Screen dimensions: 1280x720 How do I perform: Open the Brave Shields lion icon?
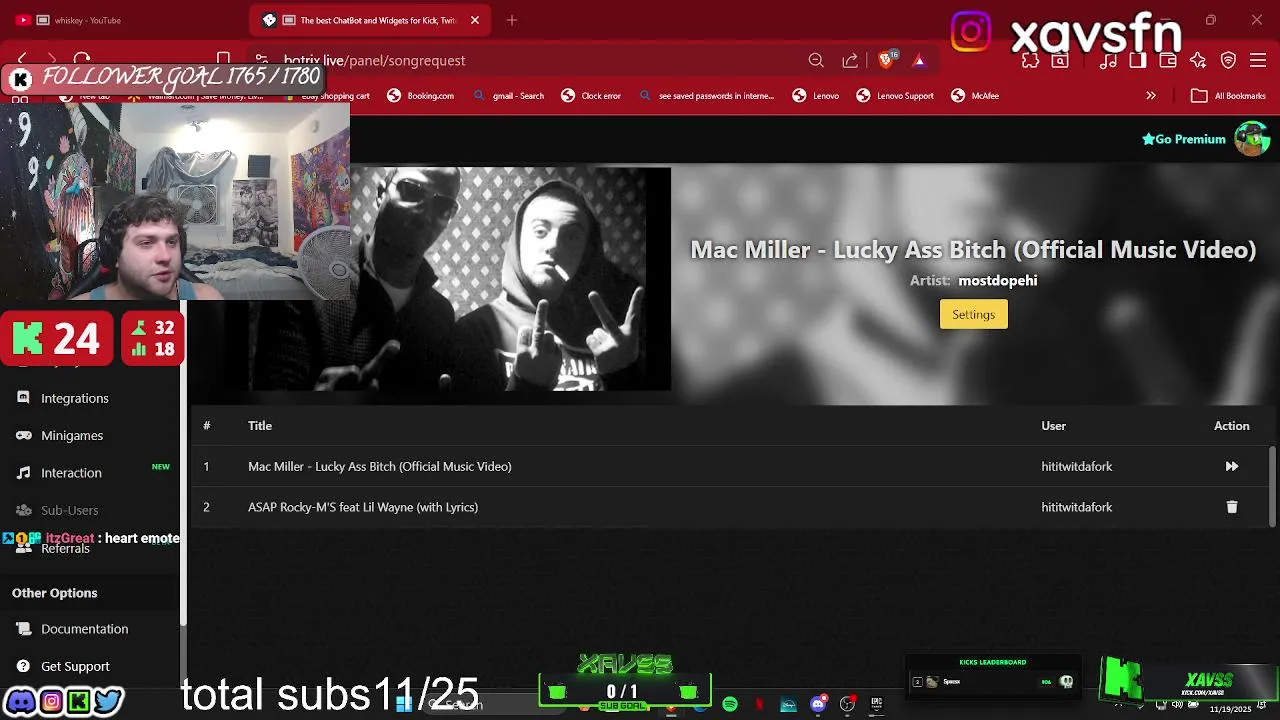point(886,60)
